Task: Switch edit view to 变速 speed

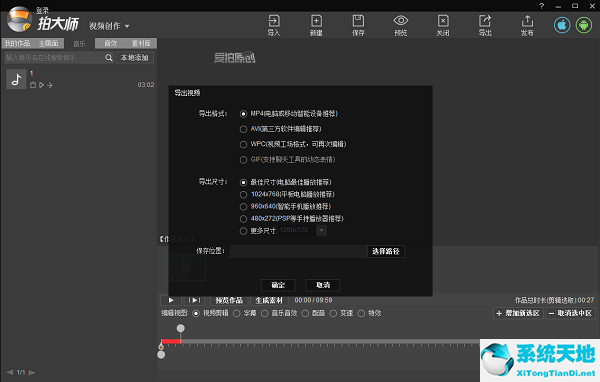Action: 333,313
